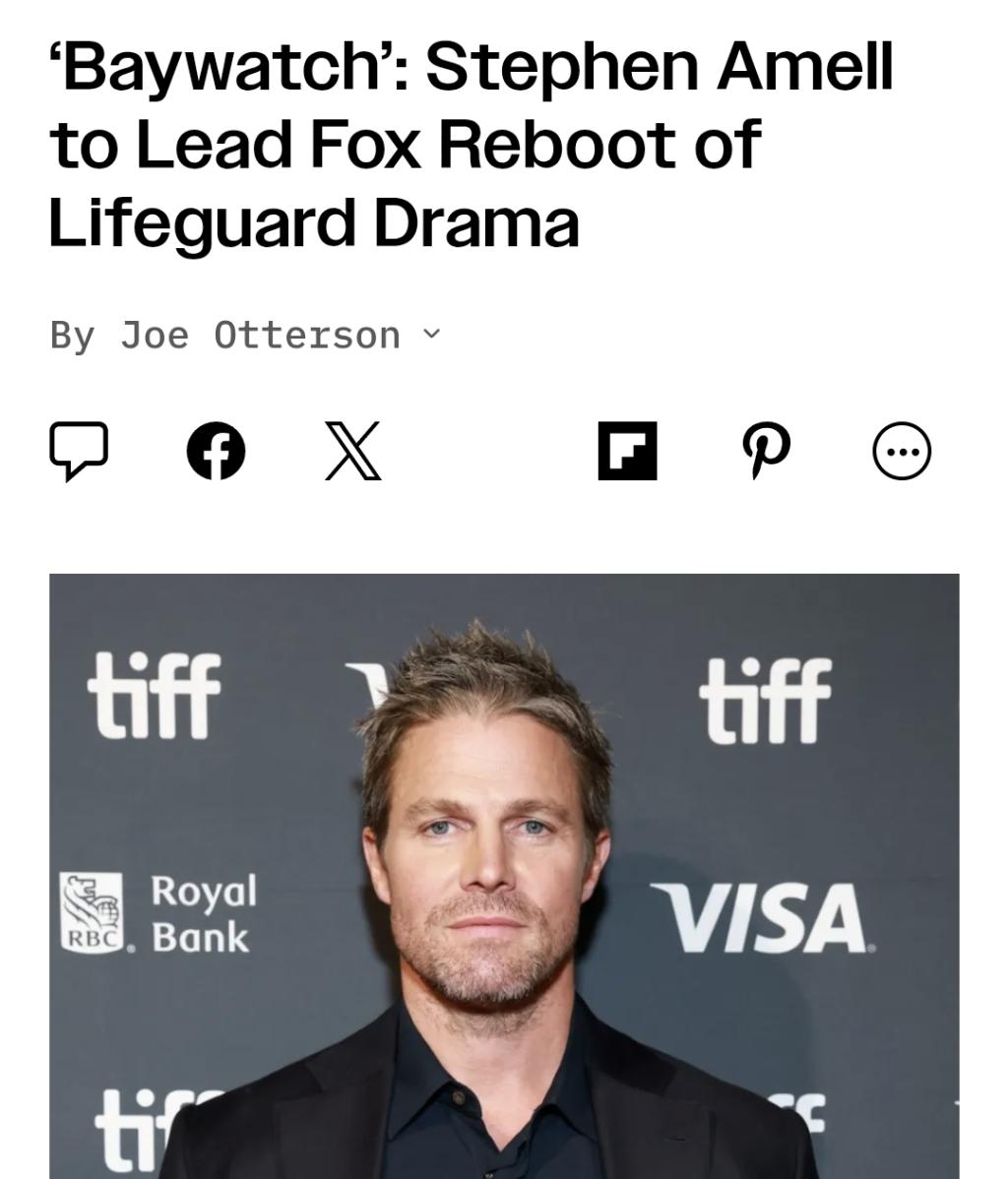Click the 'By' byline label
Viewport: 1008px width, 1179px height.
(x=72, y=336)
